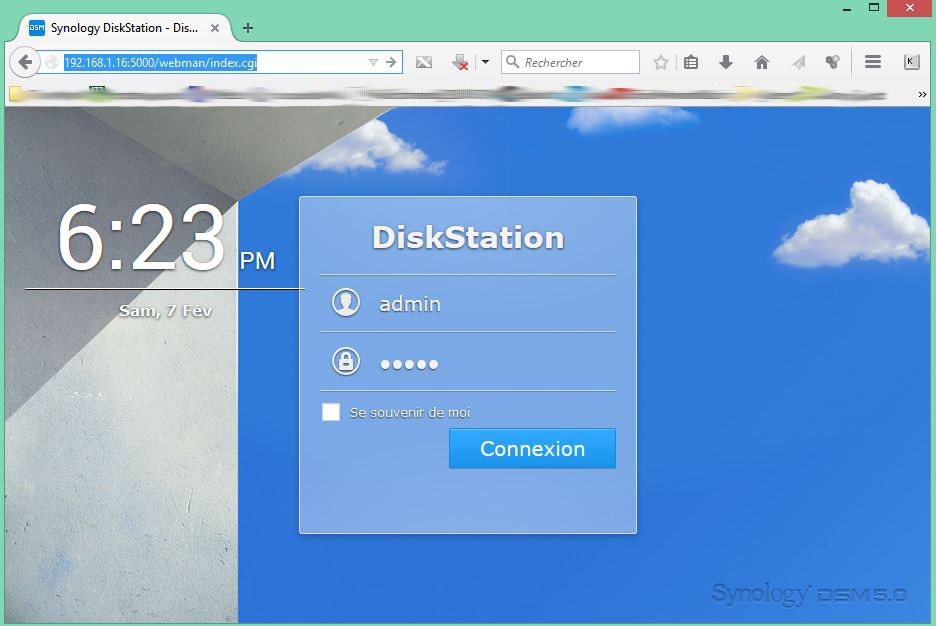Open the address bar history dropdown arrow

(373, 62)
